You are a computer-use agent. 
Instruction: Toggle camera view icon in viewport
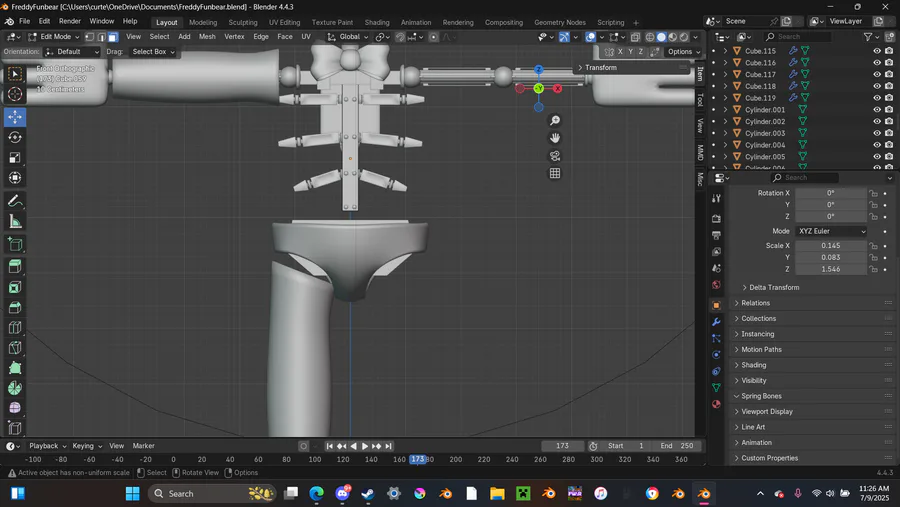point(554,156)
